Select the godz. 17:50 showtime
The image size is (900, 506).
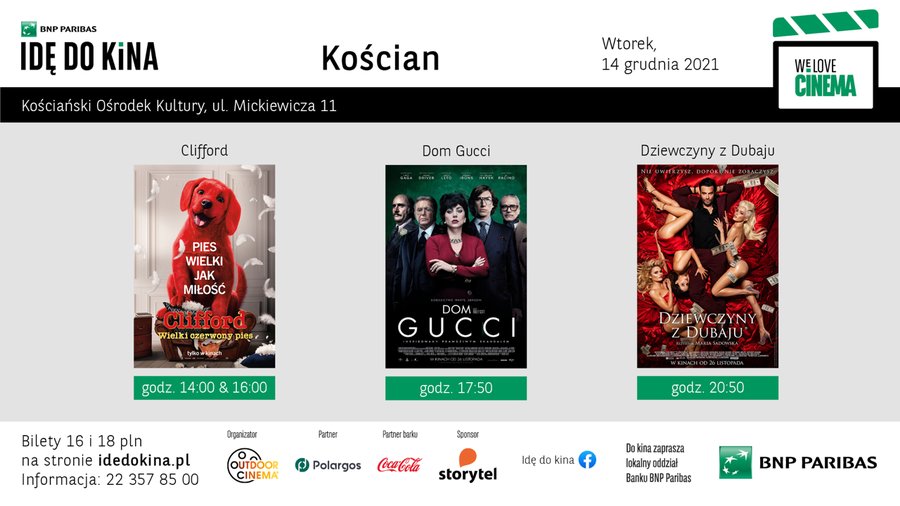[x=456, y=388]
